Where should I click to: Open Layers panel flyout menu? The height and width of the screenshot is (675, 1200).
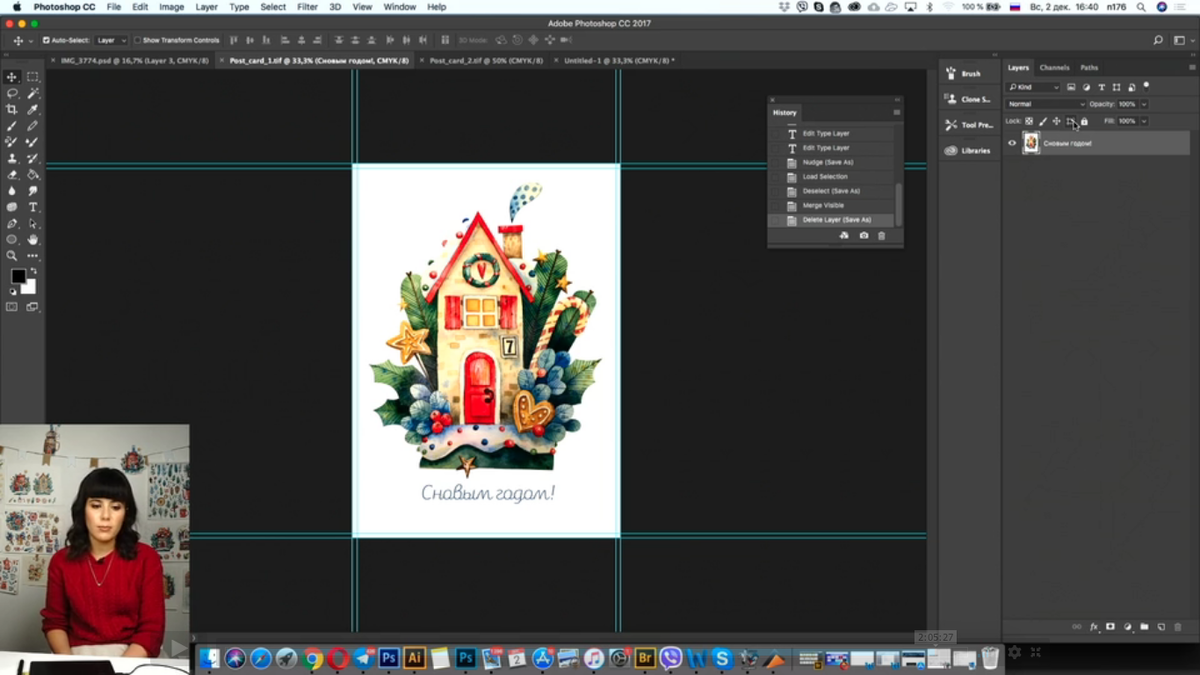(x=1191, y=68)
